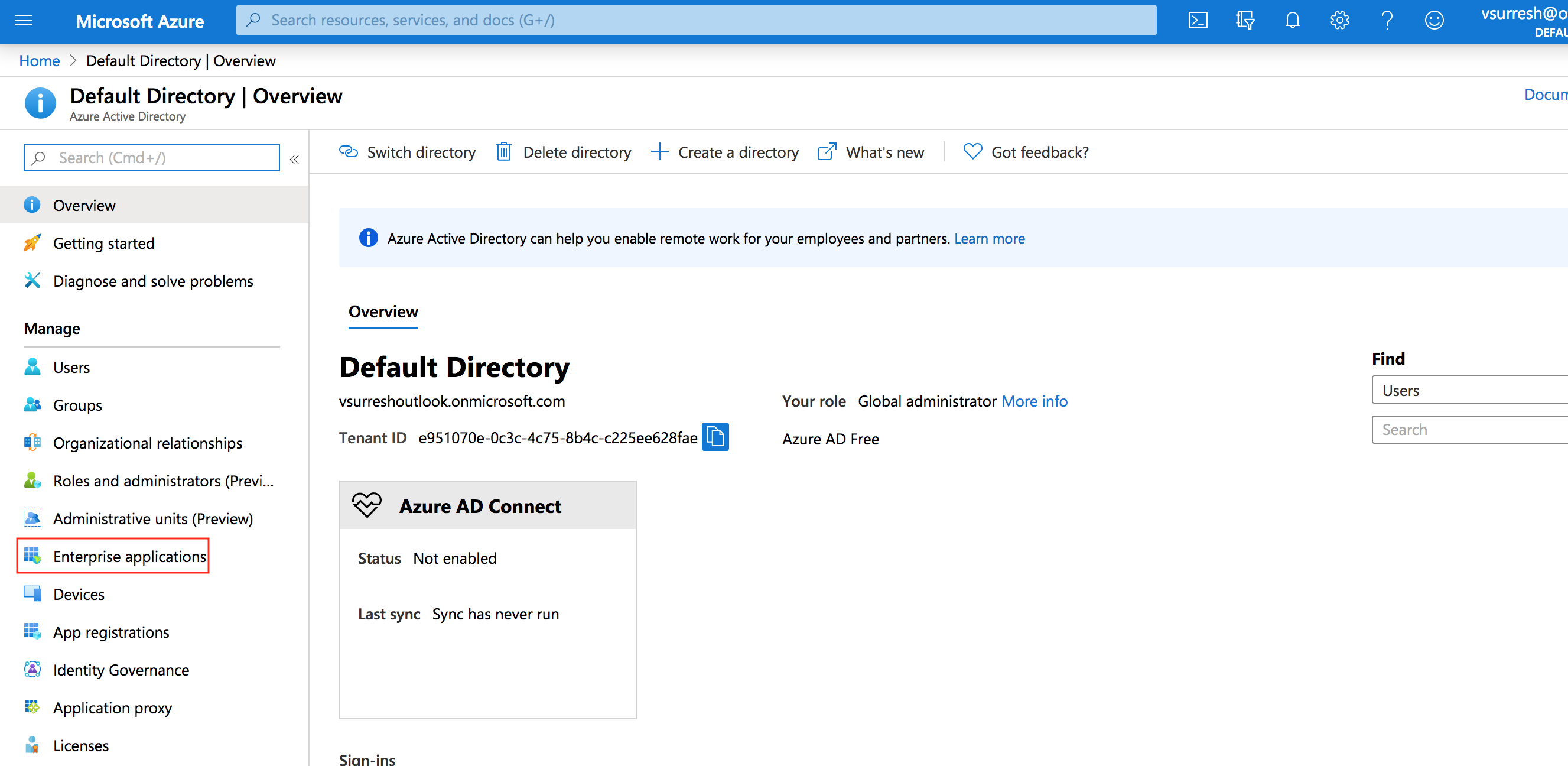Screen dimensions: 1568x766
Task: Click Switch directory button
Action: point(407,152)
